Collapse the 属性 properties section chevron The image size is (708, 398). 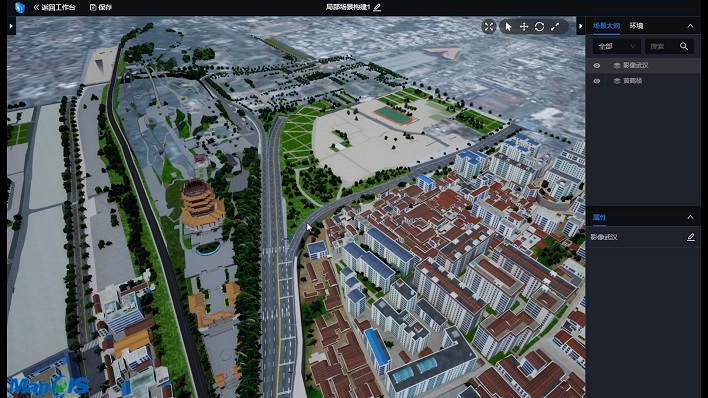point(690,217)
